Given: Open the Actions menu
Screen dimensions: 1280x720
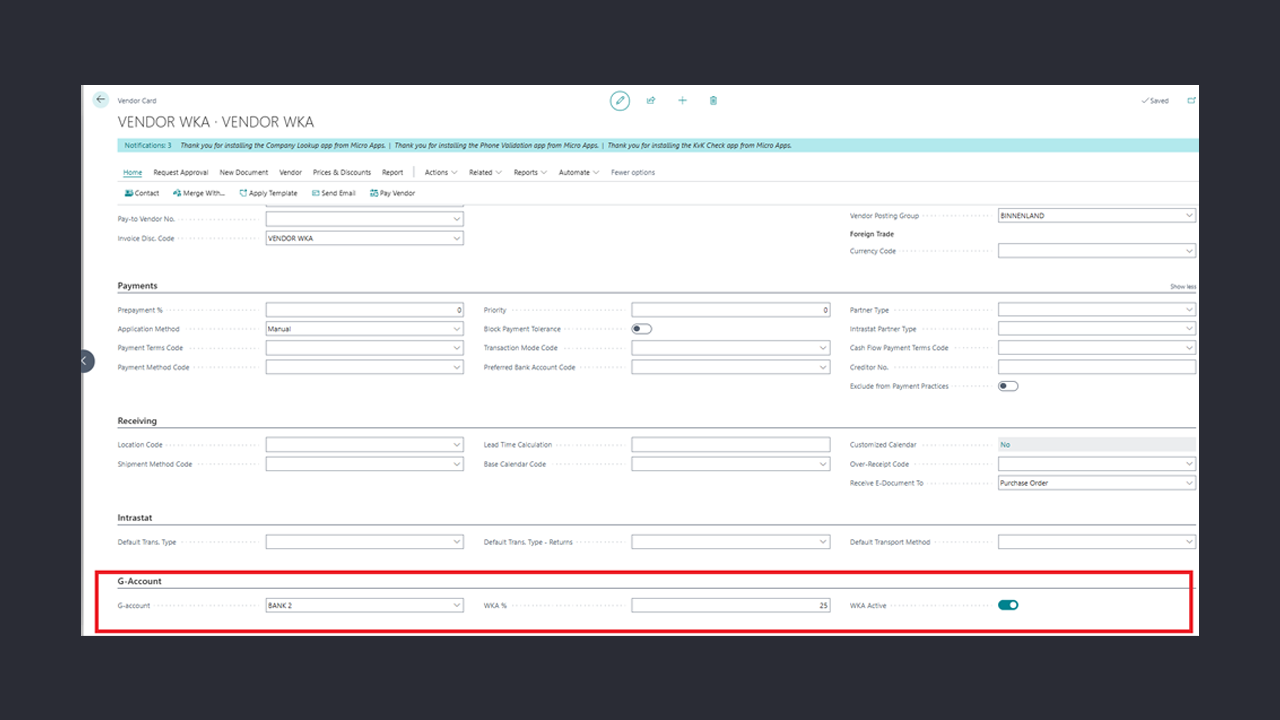Looking at the screenshot, I should click(440, 172).
